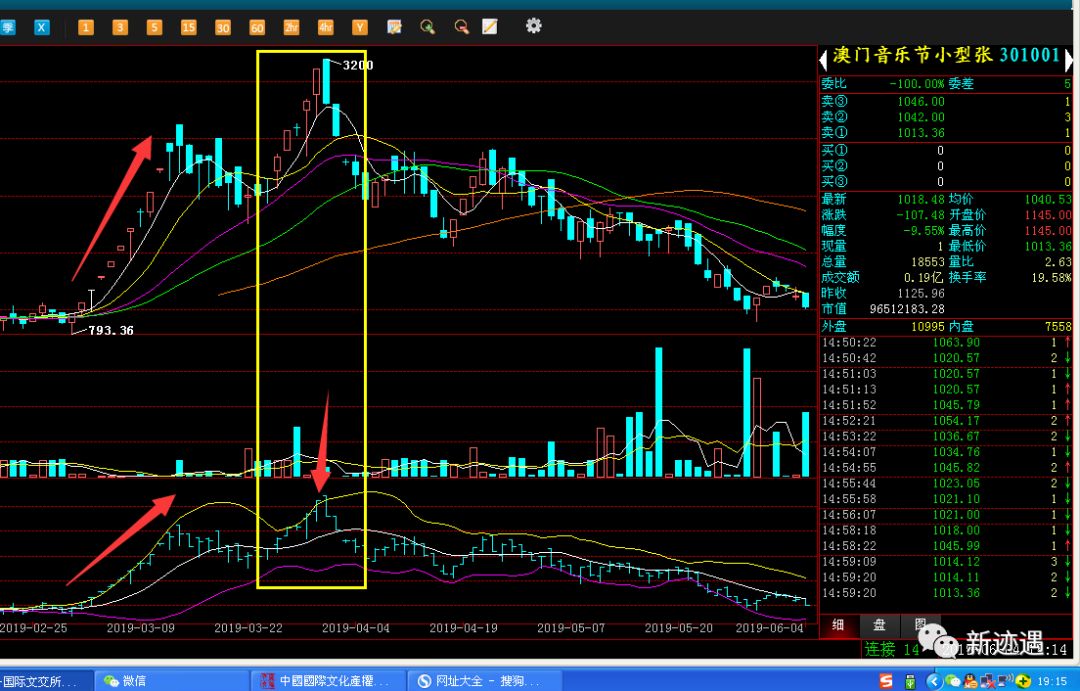The height and width of the screenshot is (691, 1080).
Task: Click the blue 季 quarterly period button
Action: coord(8,28)
